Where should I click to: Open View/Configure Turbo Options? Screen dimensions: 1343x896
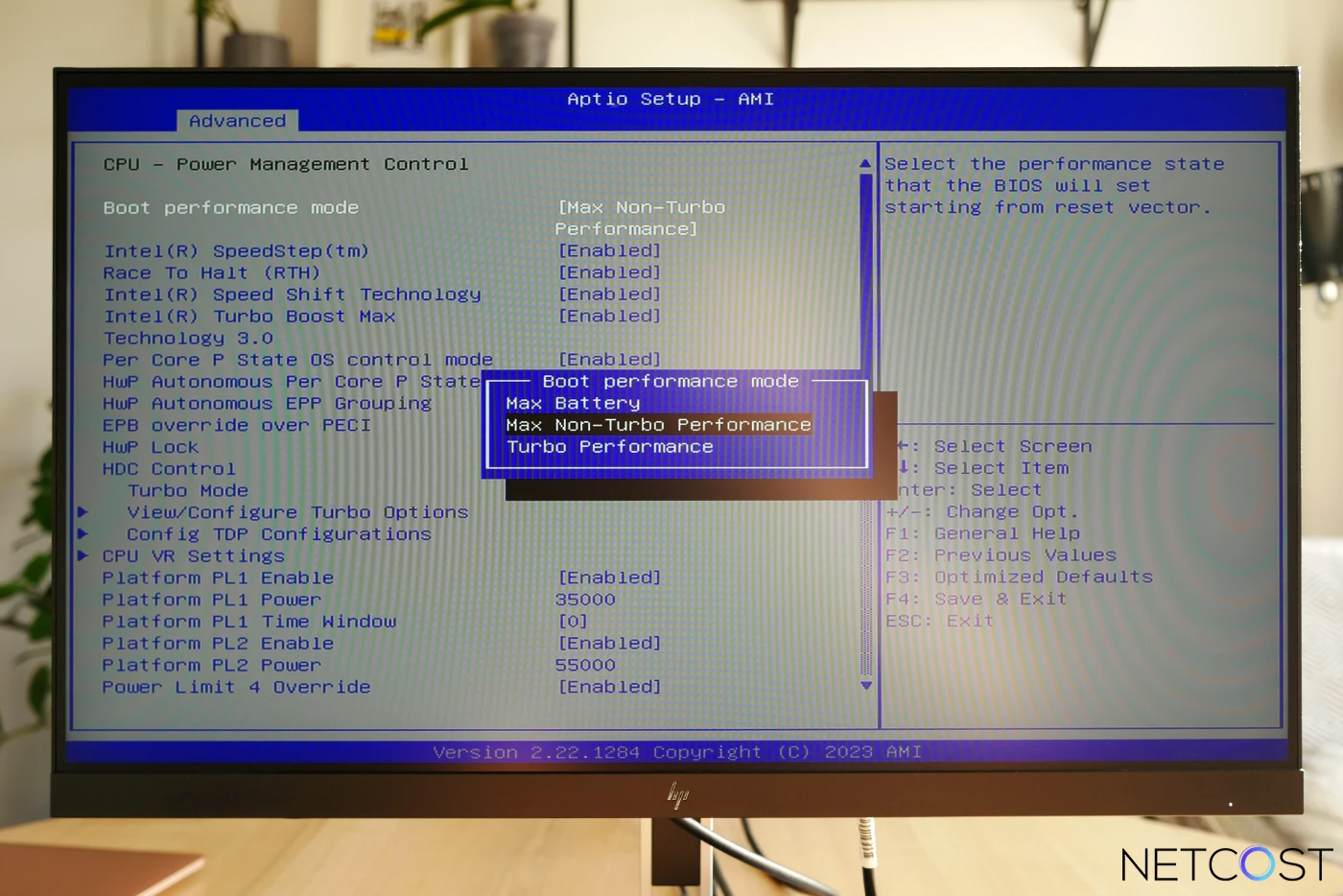click(297, 513)
